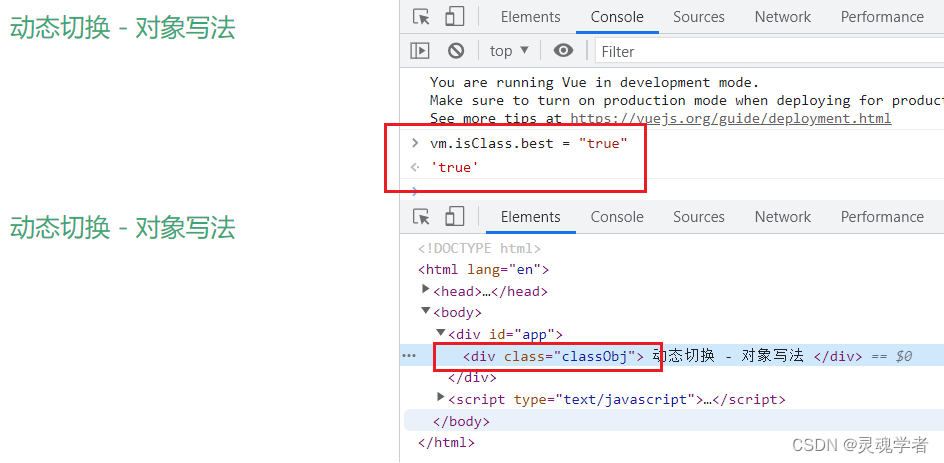Open Sources tab in bottom DevTools
944x463 pixels.
699,217
